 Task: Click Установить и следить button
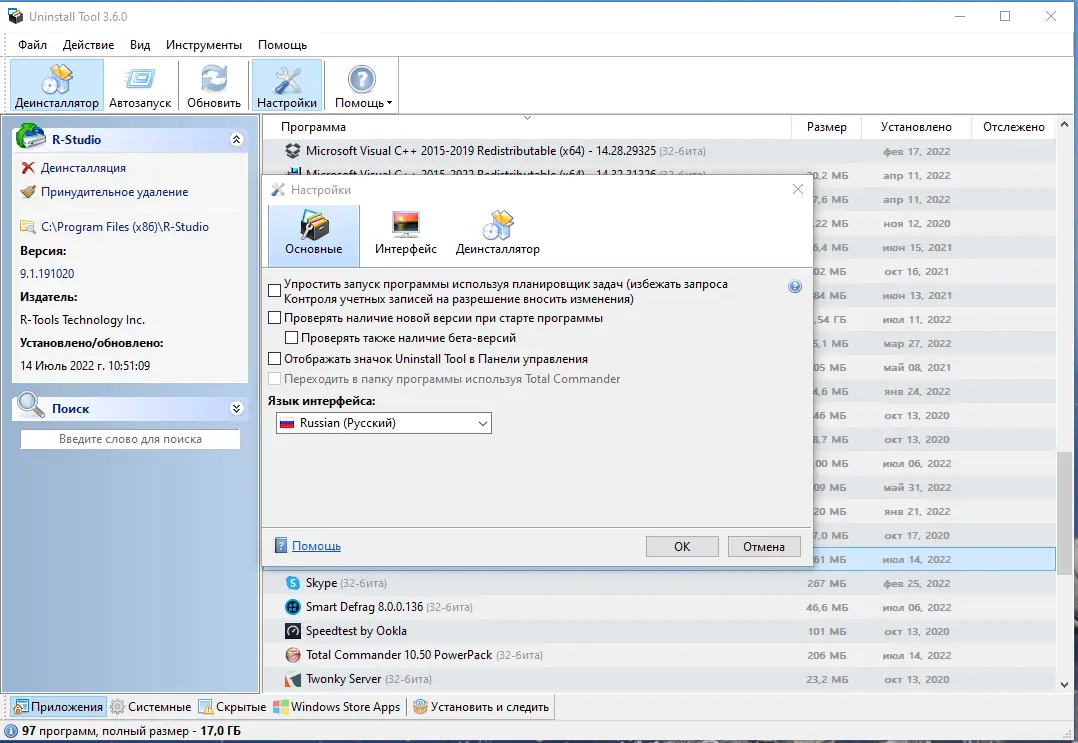click(481, 707)
